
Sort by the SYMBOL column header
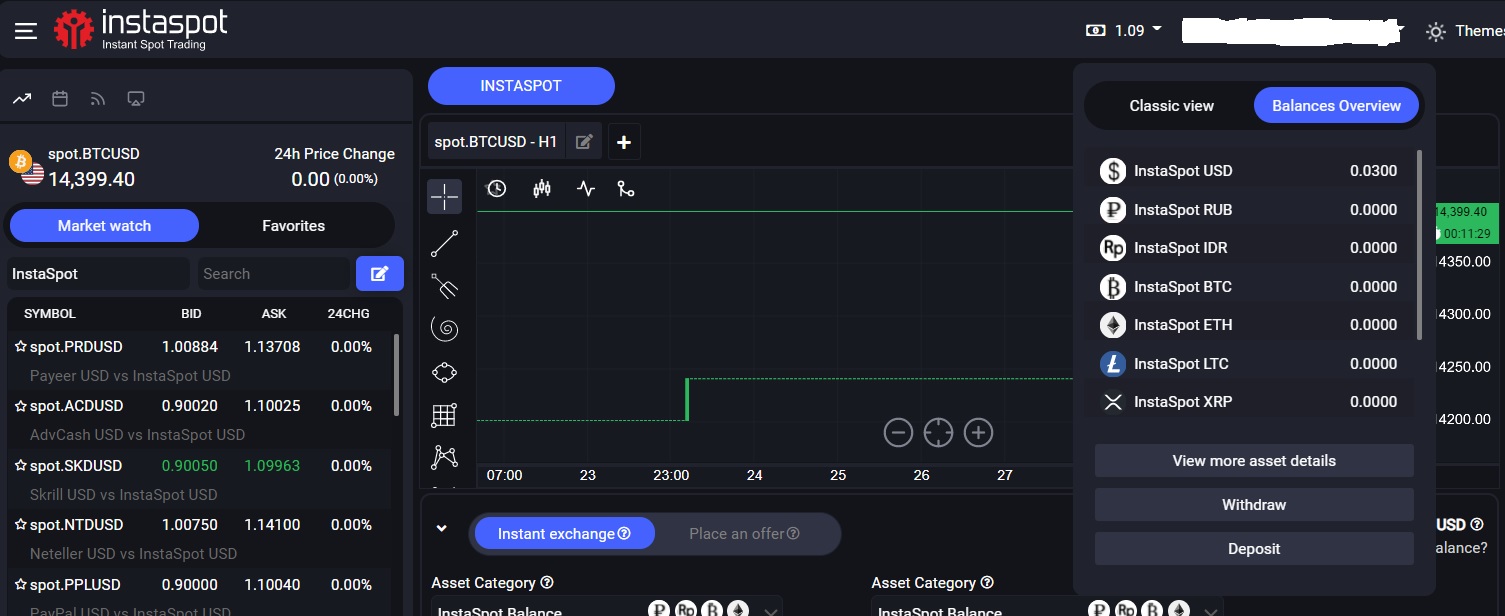[50, 314]
